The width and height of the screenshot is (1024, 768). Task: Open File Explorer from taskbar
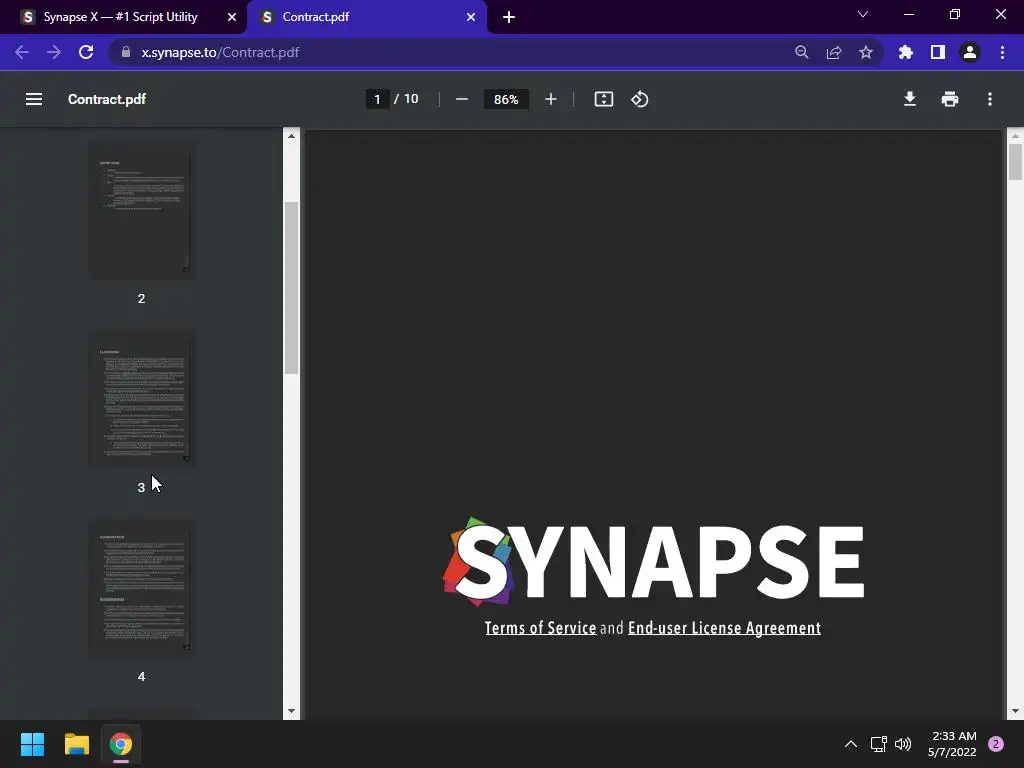tap(76, 744)
